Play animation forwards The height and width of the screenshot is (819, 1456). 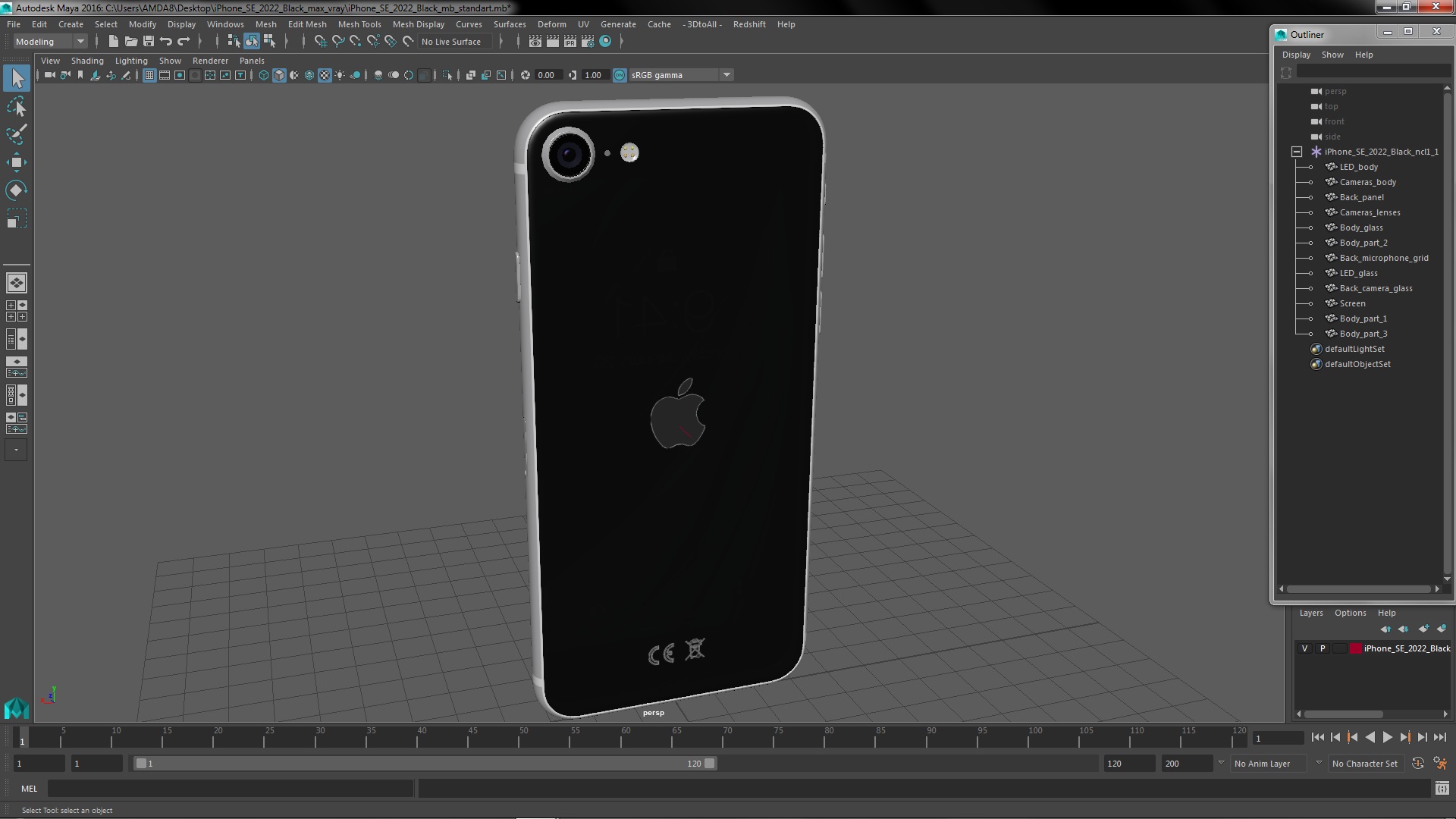pyautogui.click(x=1387, y=737)
